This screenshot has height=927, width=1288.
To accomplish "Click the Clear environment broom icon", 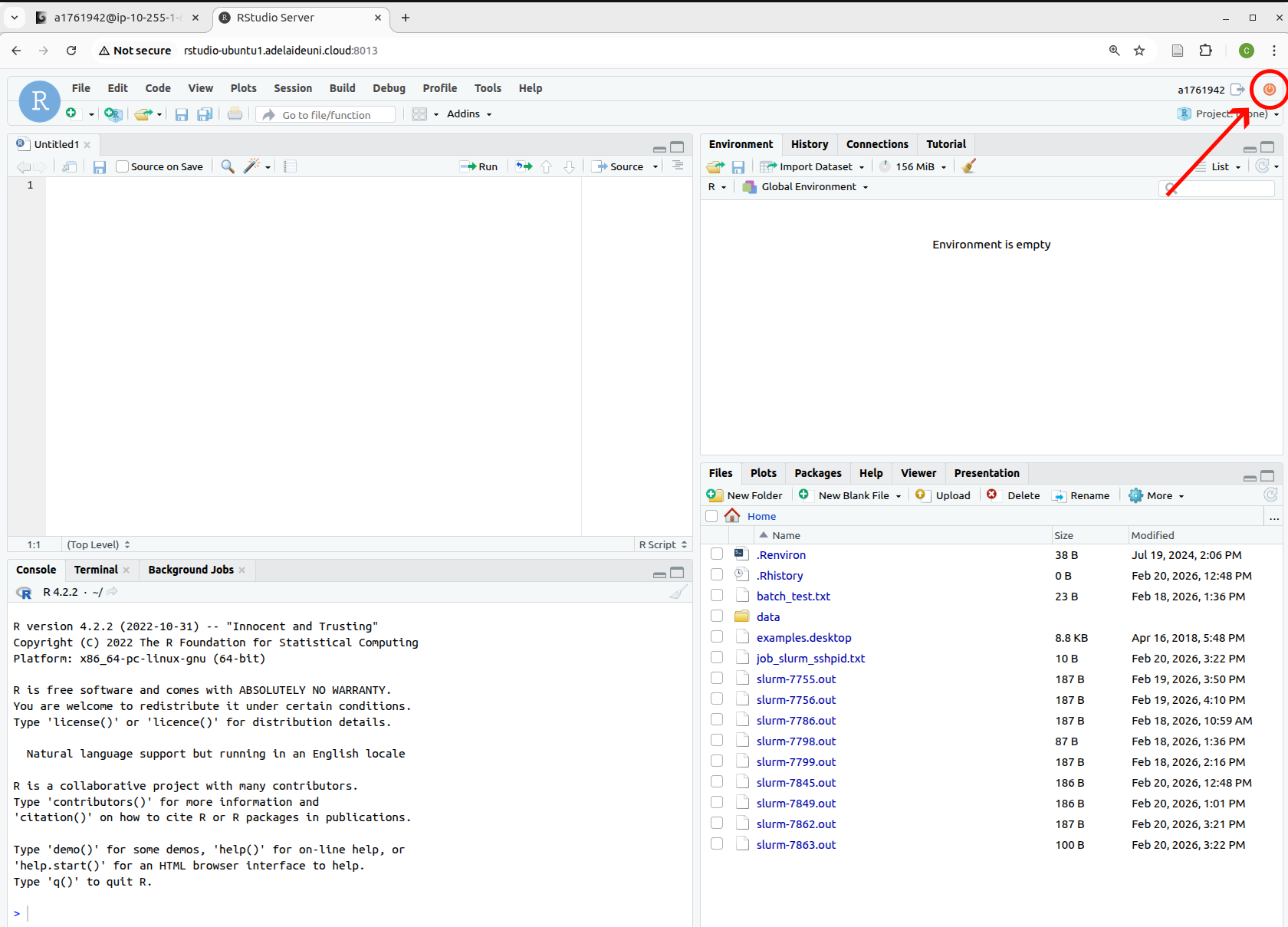I will (969, 166).
